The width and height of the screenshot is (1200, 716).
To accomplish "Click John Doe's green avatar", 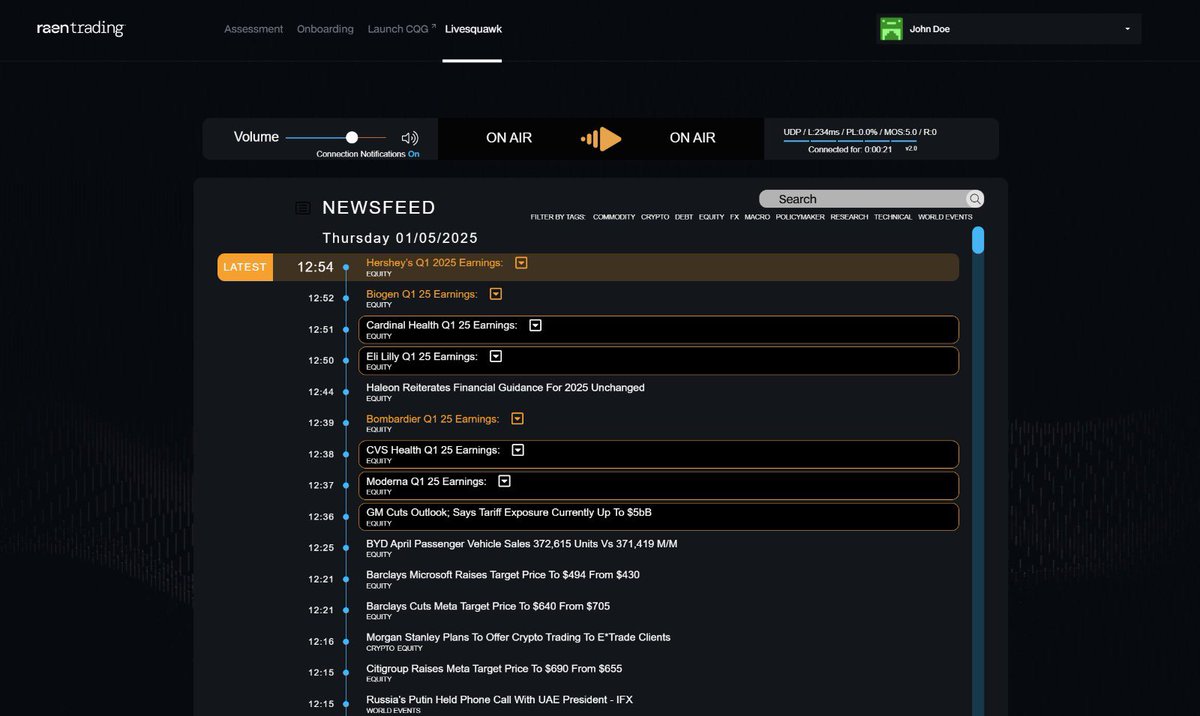I will [x=891, y=29].
